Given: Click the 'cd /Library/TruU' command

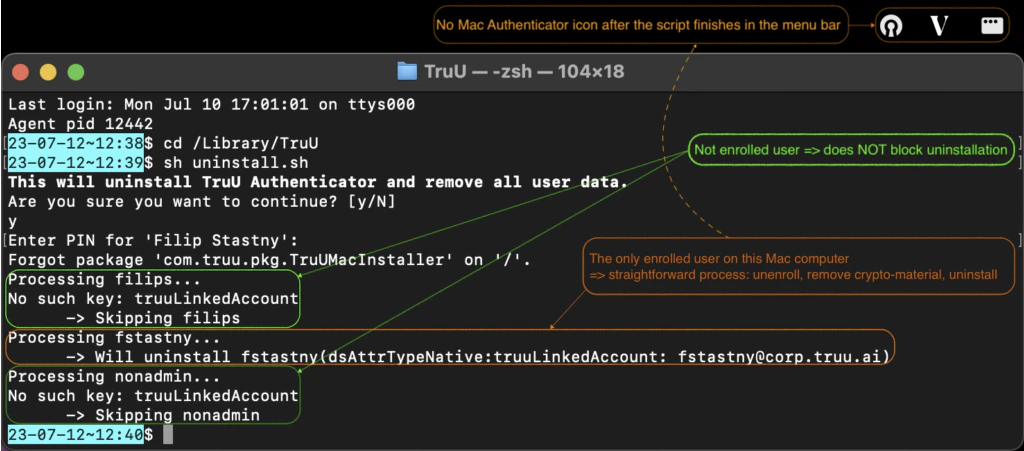Looking at the screenshot, I should (241, 143).
